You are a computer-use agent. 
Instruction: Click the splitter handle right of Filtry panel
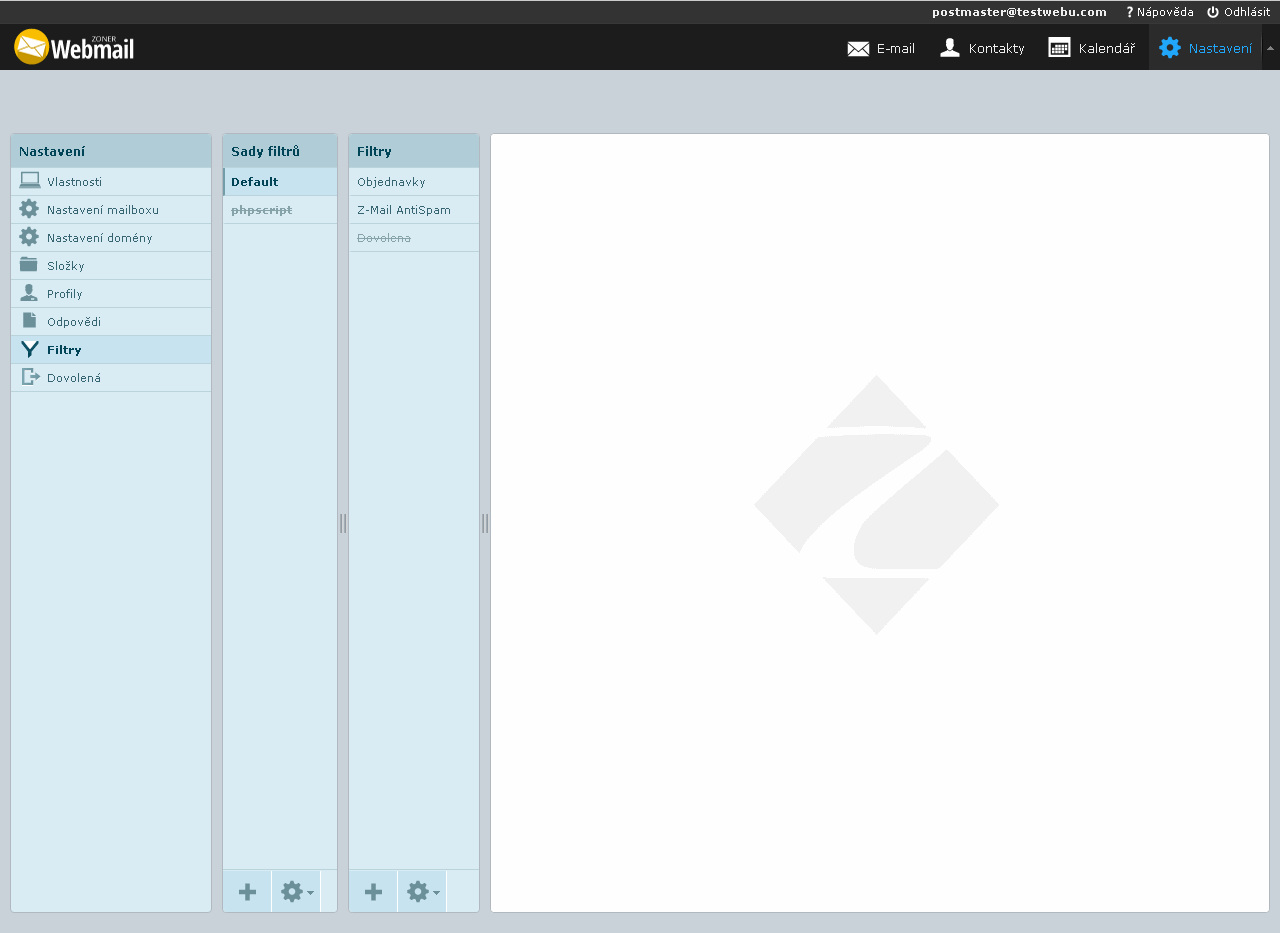coord(485,523)
